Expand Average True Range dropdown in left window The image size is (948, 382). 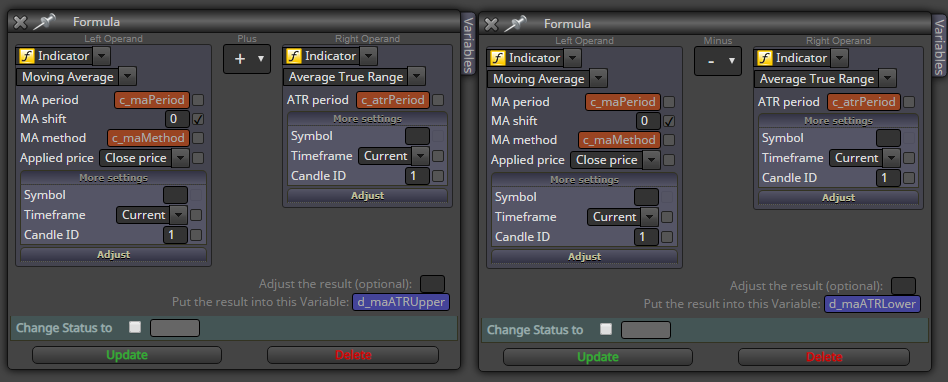click(417, 77)
